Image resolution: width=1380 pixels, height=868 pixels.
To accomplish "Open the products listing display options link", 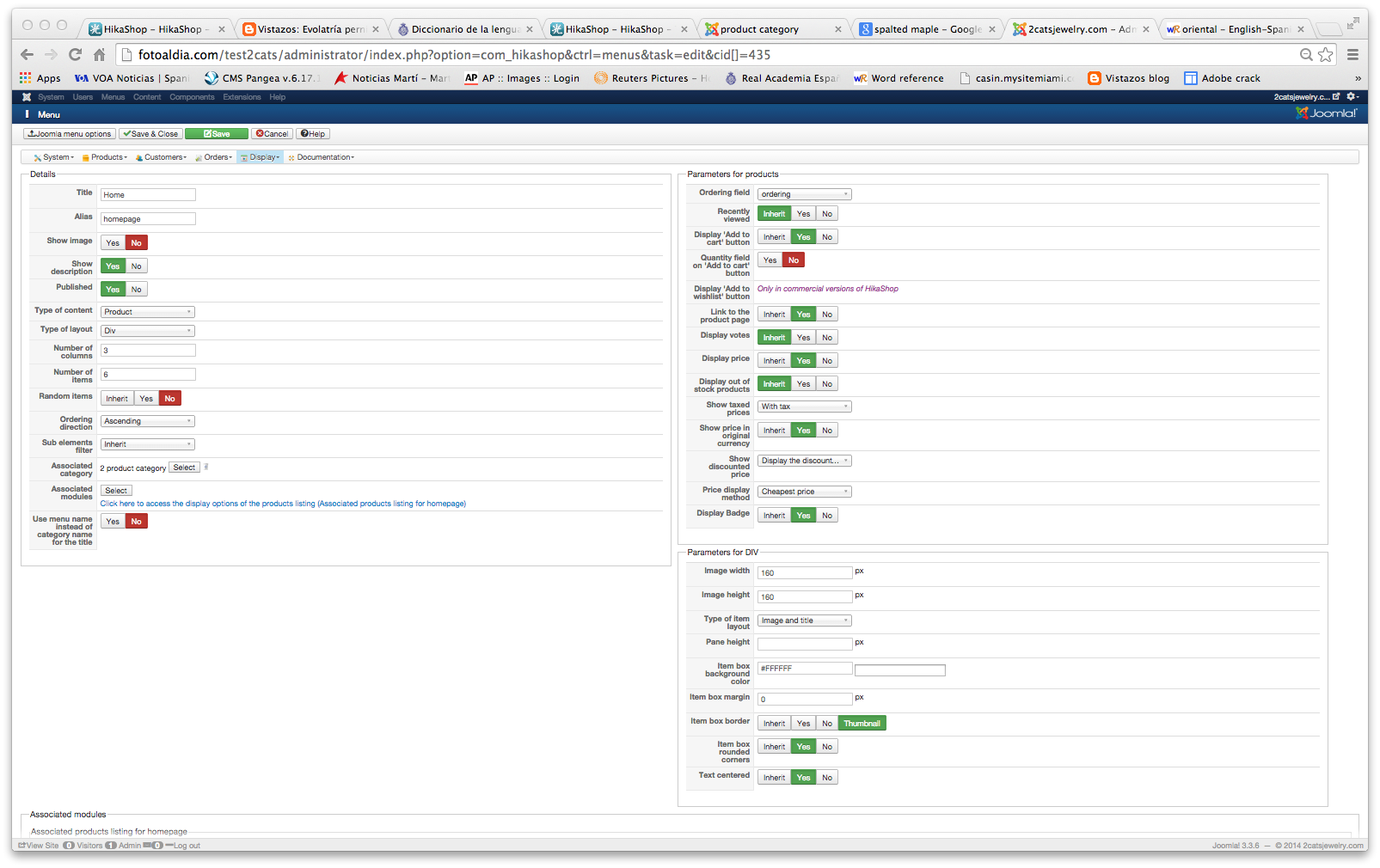I will point(283,504).
